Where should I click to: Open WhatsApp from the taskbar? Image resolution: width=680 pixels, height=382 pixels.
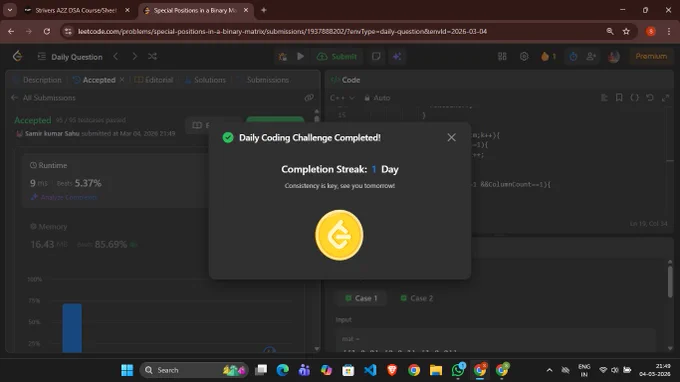click(458, 370)
